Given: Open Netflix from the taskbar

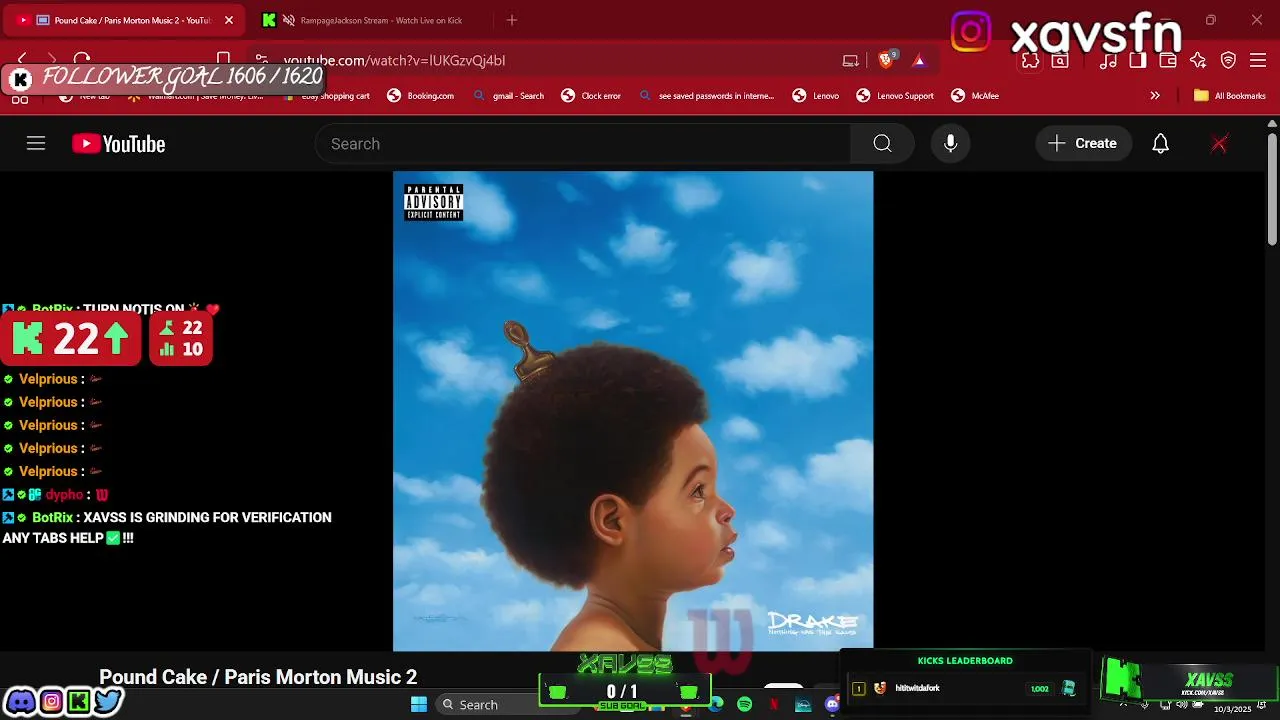Looking at the screenshot, I should point(774,704).
